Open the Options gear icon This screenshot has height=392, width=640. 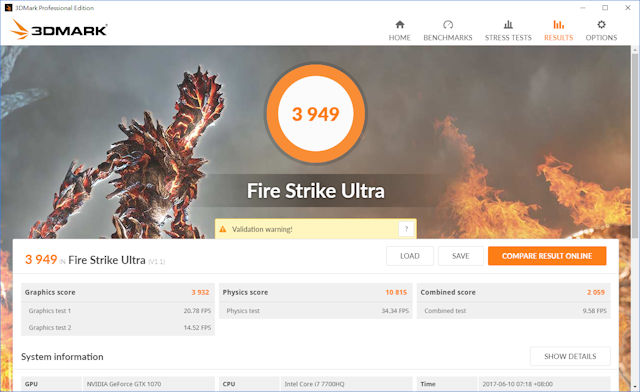[601, 24]
